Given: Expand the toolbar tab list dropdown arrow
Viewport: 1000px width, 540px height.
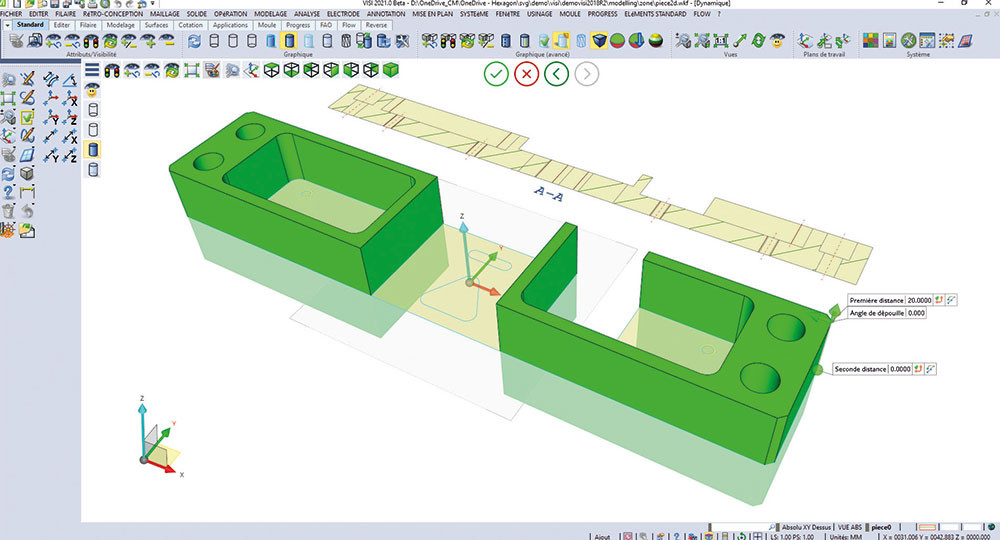Looking at the screenshot, I should (x=7, y=26).
